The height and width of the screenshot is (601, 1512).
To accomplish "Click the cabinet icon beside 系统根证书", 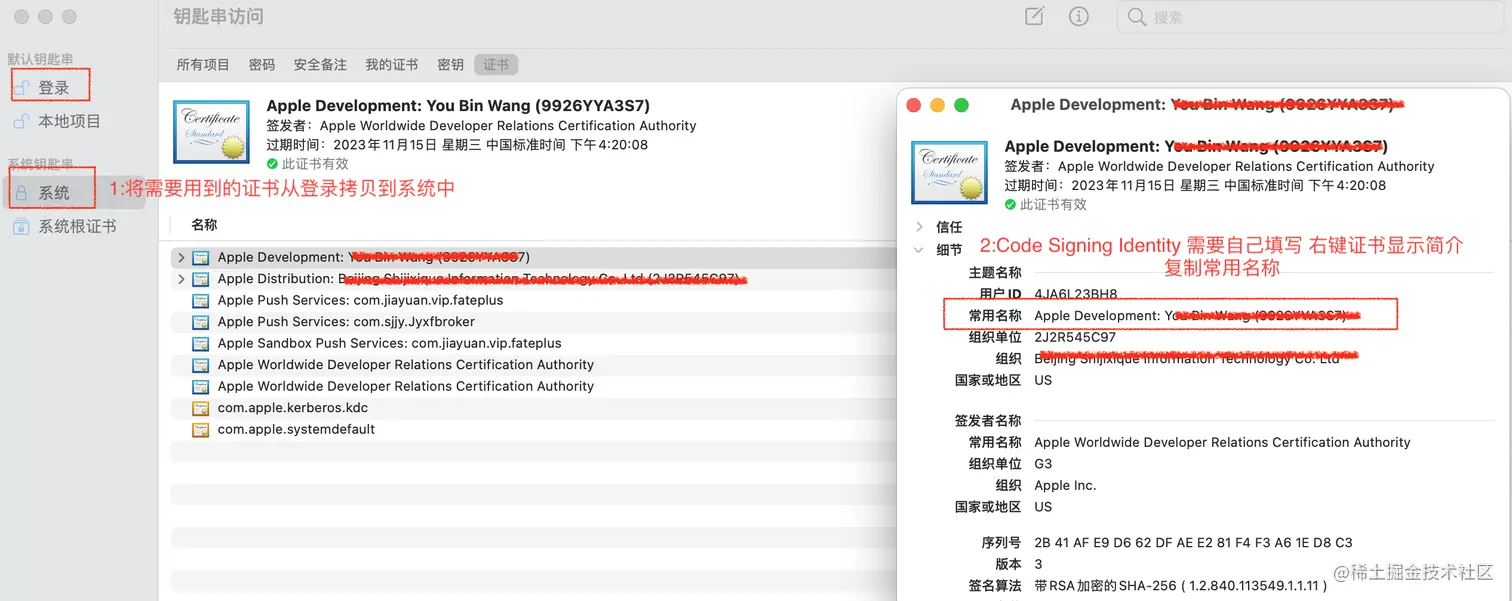I will pos(21,226).
